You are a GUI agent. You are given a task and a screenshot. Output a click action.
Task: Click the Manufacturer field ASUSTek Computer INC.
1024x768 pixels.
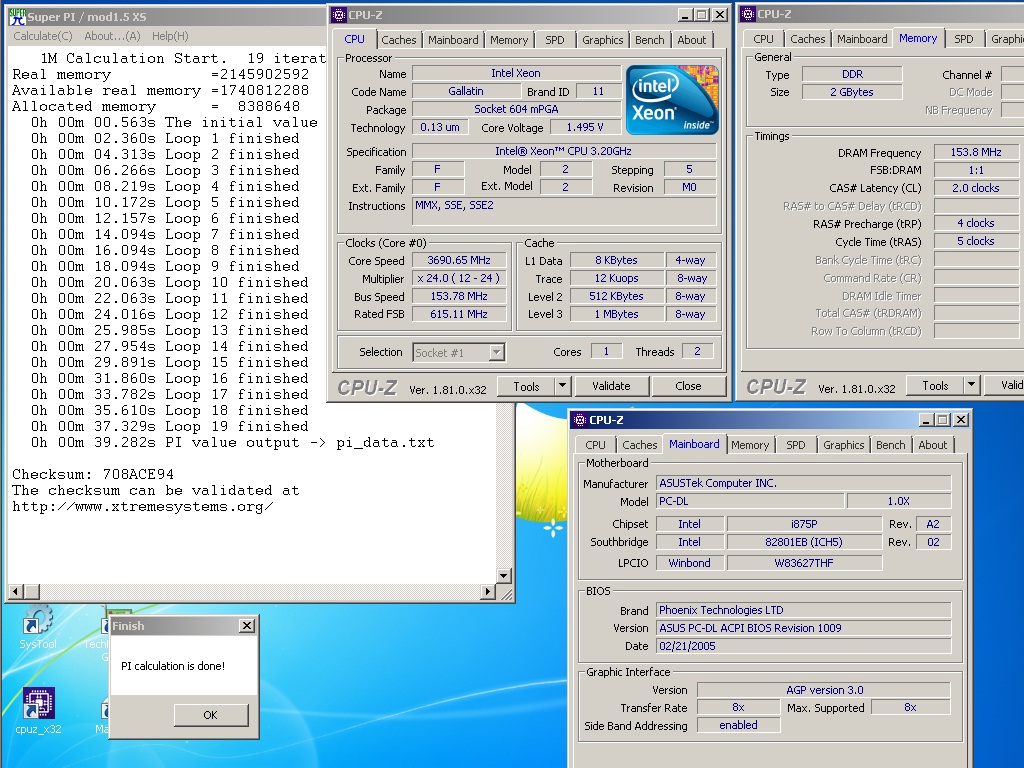(x=804, y=483)
